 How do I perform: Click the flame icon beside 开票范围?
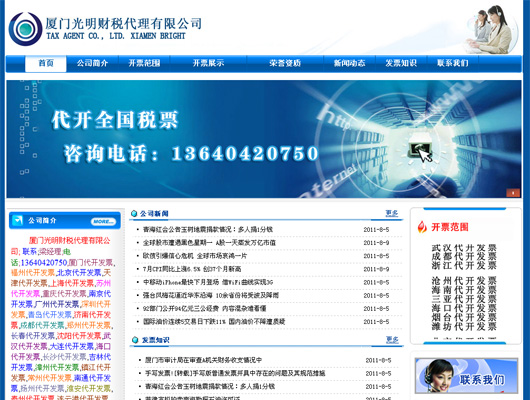[x=422, y=227]
